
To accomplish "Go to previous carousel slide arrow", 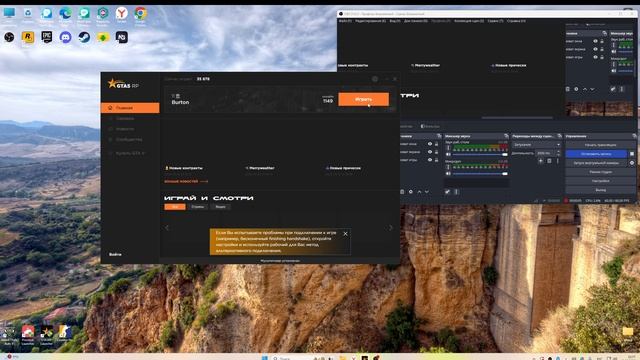I will 167,228.
